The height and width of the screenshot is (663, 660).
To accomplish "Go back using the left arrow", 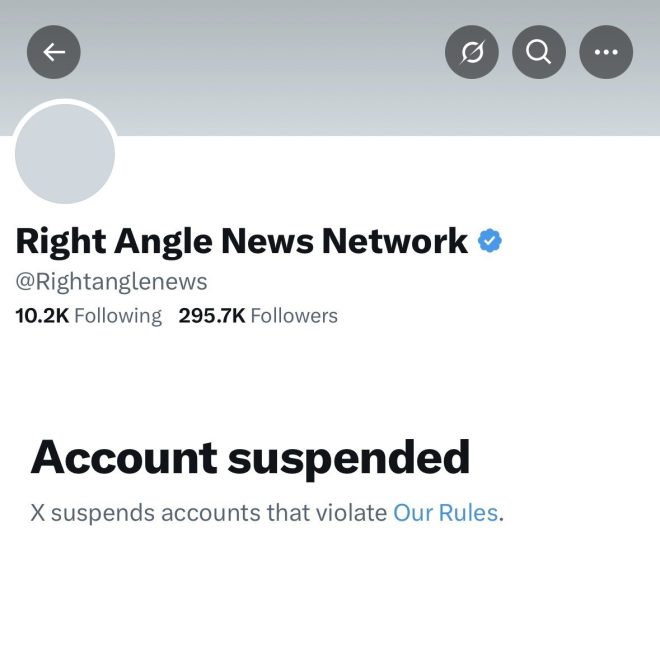I will (x=54, y=52).
